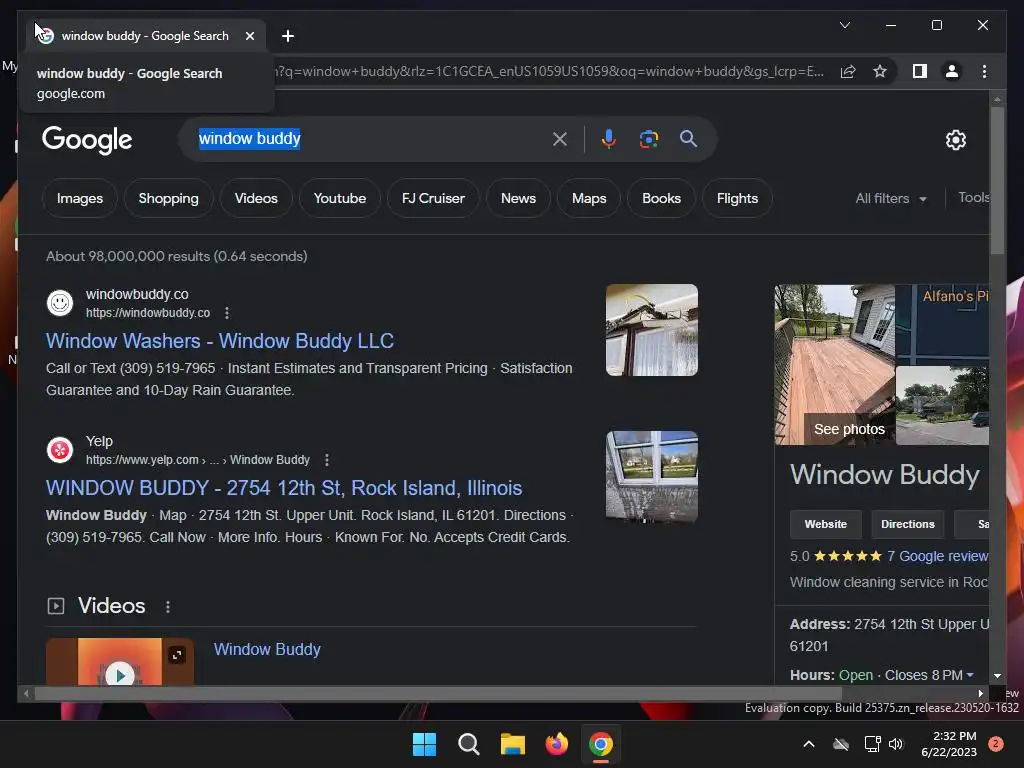Click the windowbuddy.co smiley favicon
Image resolution: width=1024 pixels, height=768 pixels.
click(x=59, y=303)
